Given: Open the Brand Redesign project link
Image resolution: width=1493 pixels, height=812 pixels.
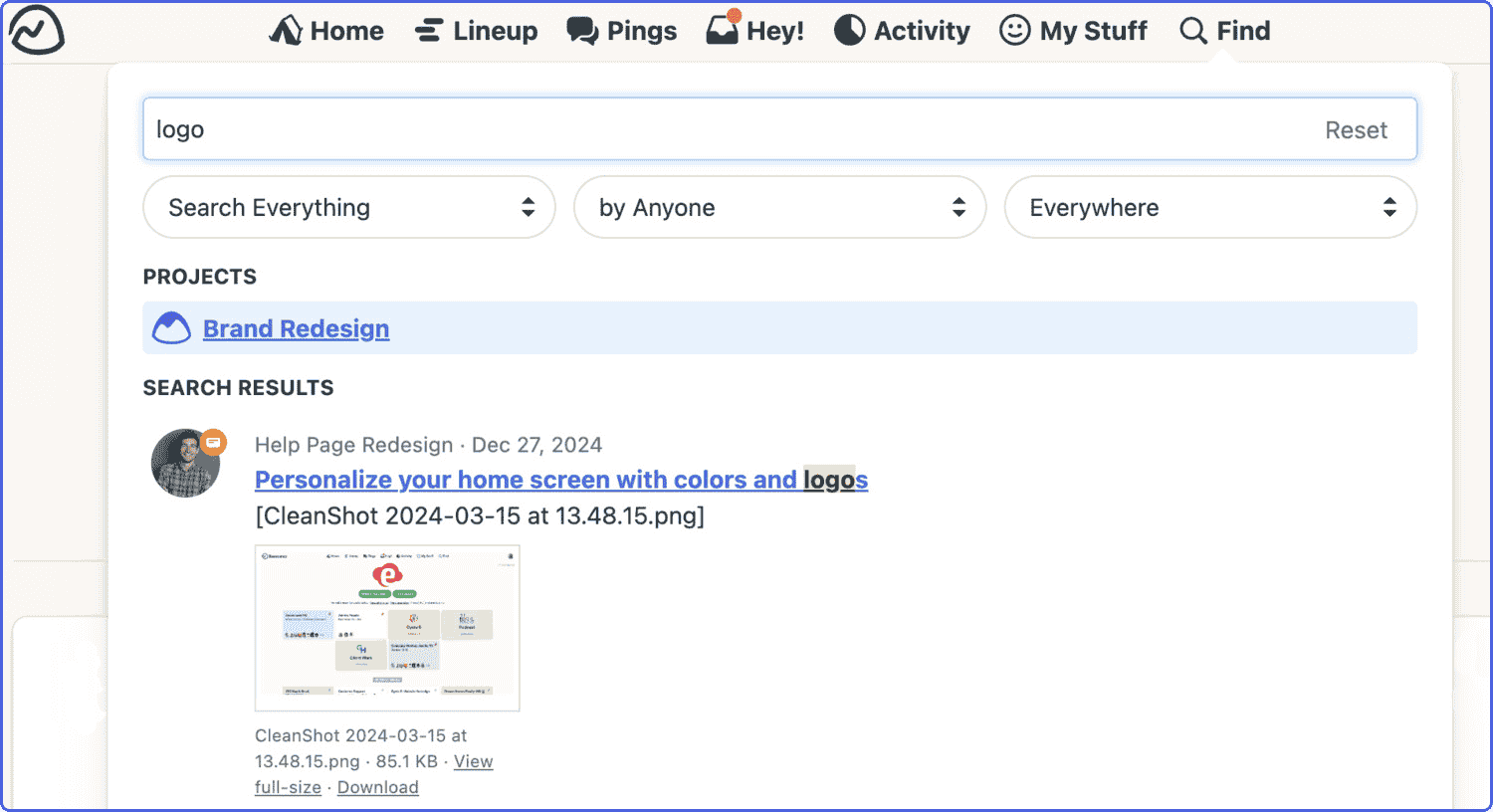Looking at the screenshot, I should pyautogui.click(x=296, y=328).
